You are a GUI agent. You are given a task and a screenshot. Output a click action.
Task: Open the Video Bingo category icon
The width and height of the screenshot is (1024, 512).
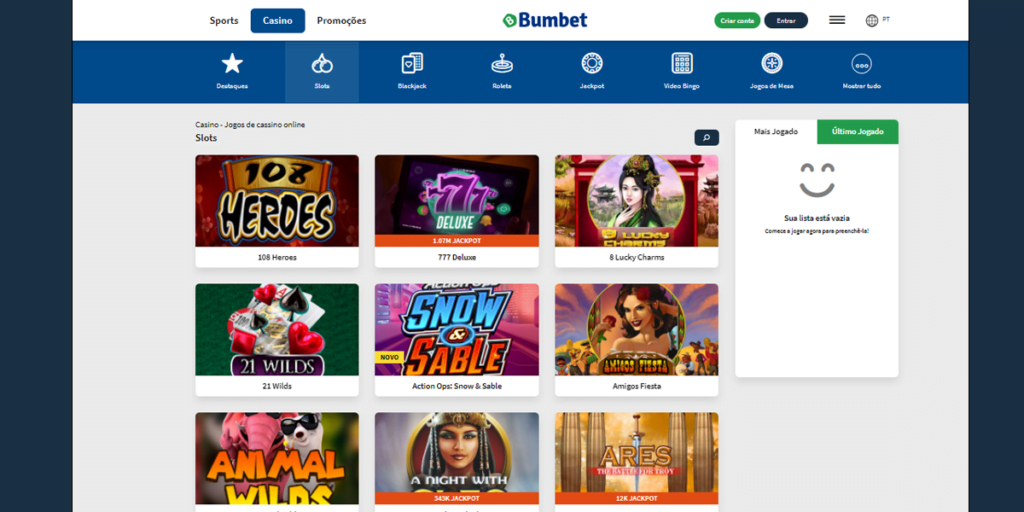682,63
